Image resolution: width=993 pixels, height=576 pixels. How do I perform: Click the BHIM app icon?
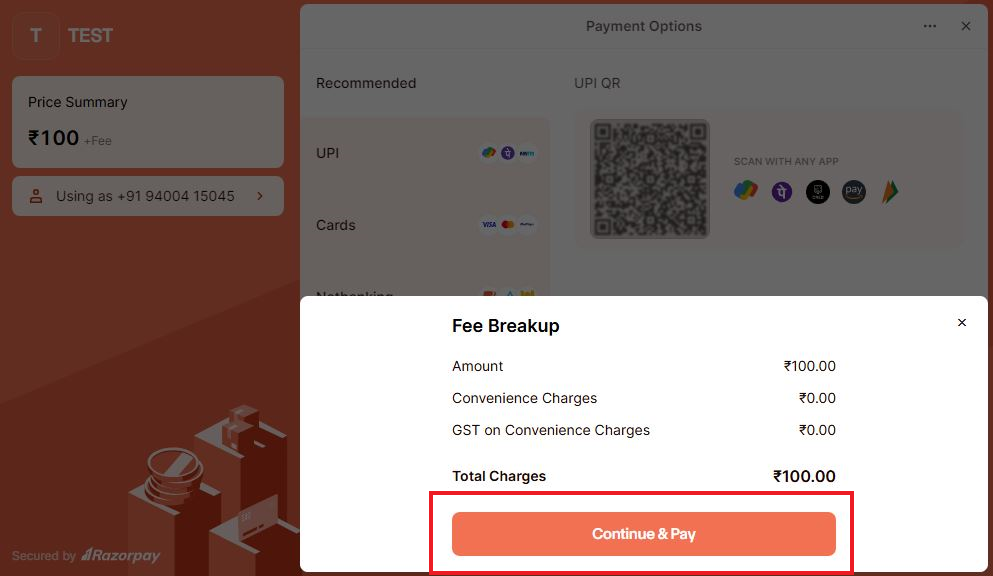[890, 192]
